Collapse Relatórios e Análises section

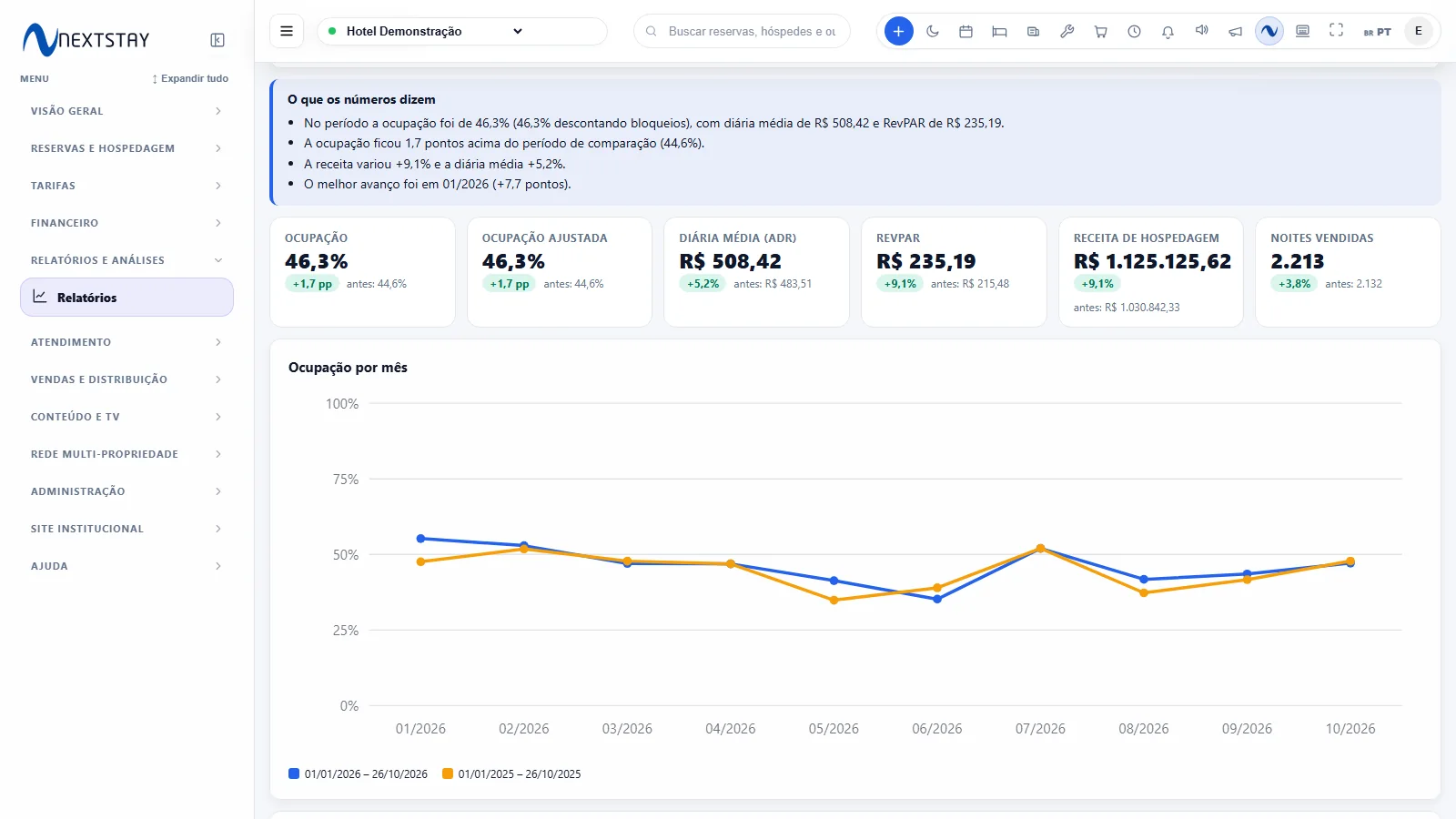126,260
